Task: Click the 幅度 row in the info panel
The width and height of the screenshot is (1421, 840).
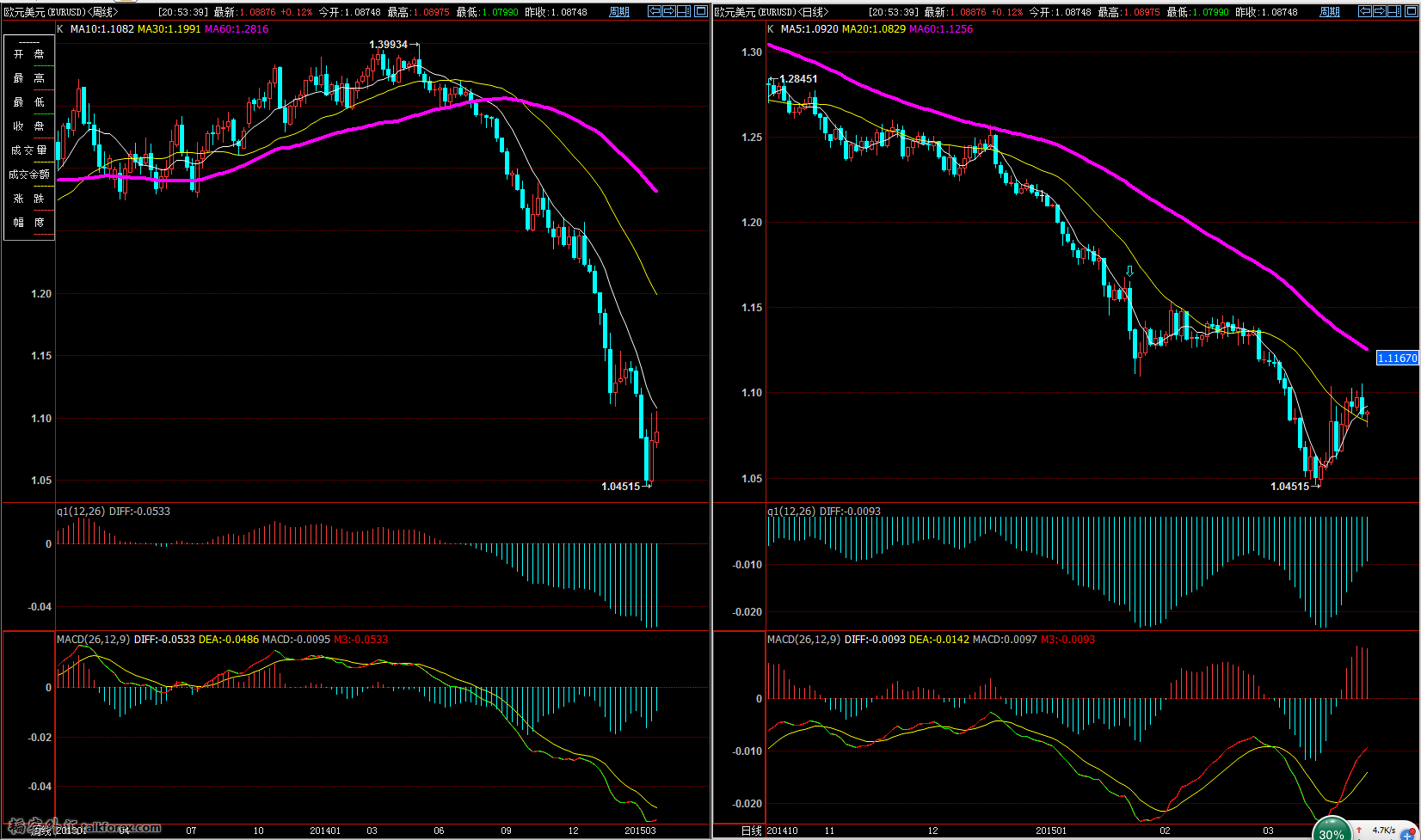Action: coord(29,223)
